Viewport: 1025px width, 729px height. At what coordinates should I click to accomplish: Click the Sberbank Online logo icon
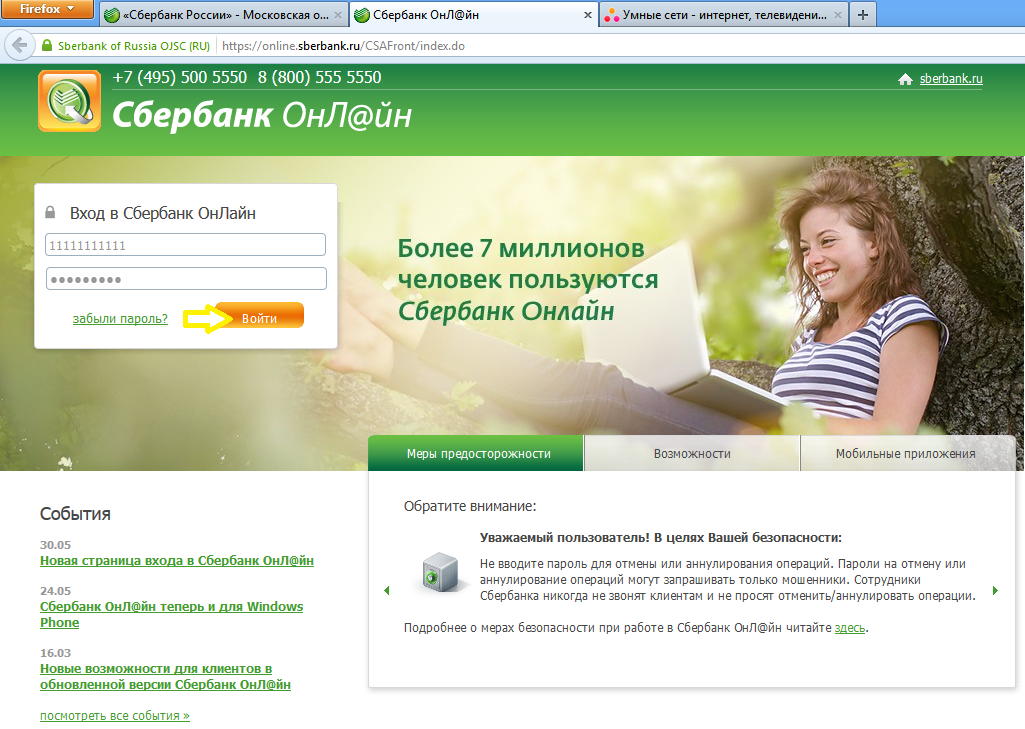69,101
